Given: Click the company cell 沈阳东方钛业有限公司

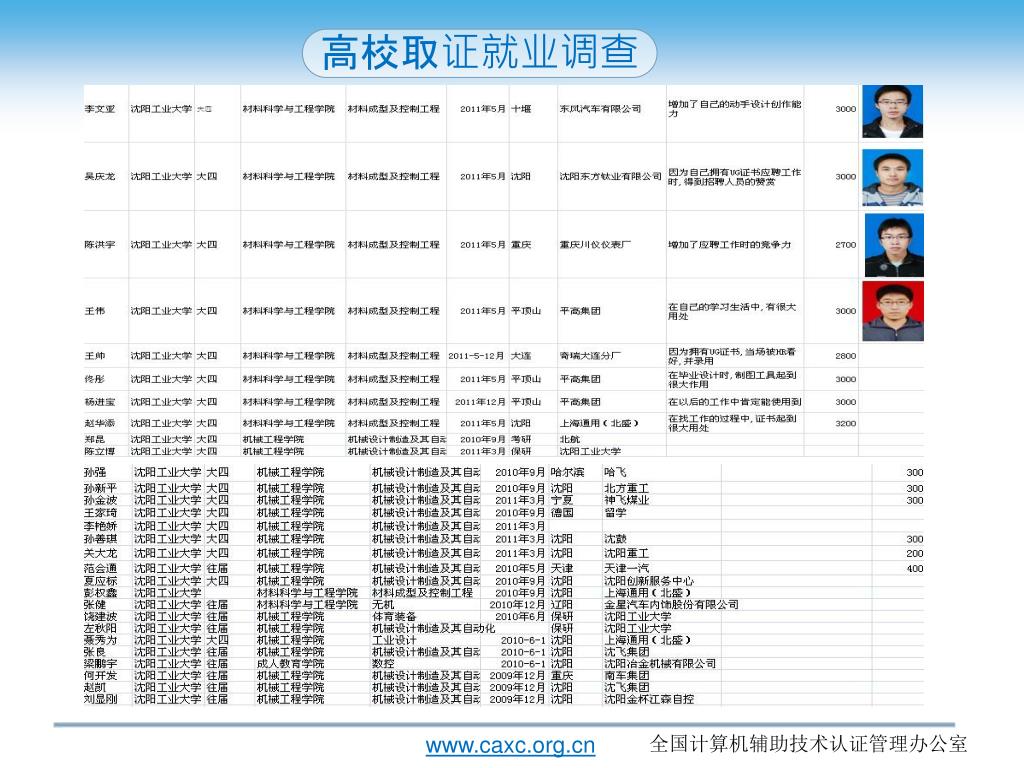Looking at the screenshot, I should 611,176.
